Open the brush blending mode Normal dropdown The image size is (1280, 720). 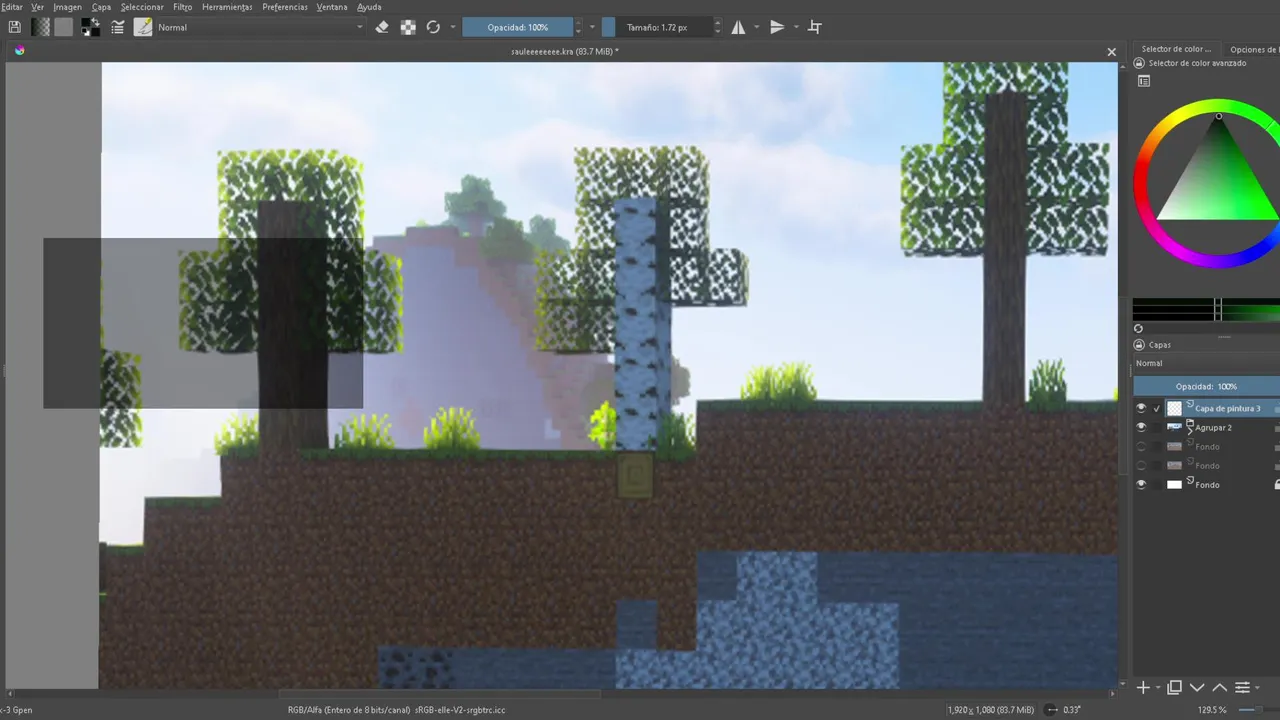tap(261, 28)
